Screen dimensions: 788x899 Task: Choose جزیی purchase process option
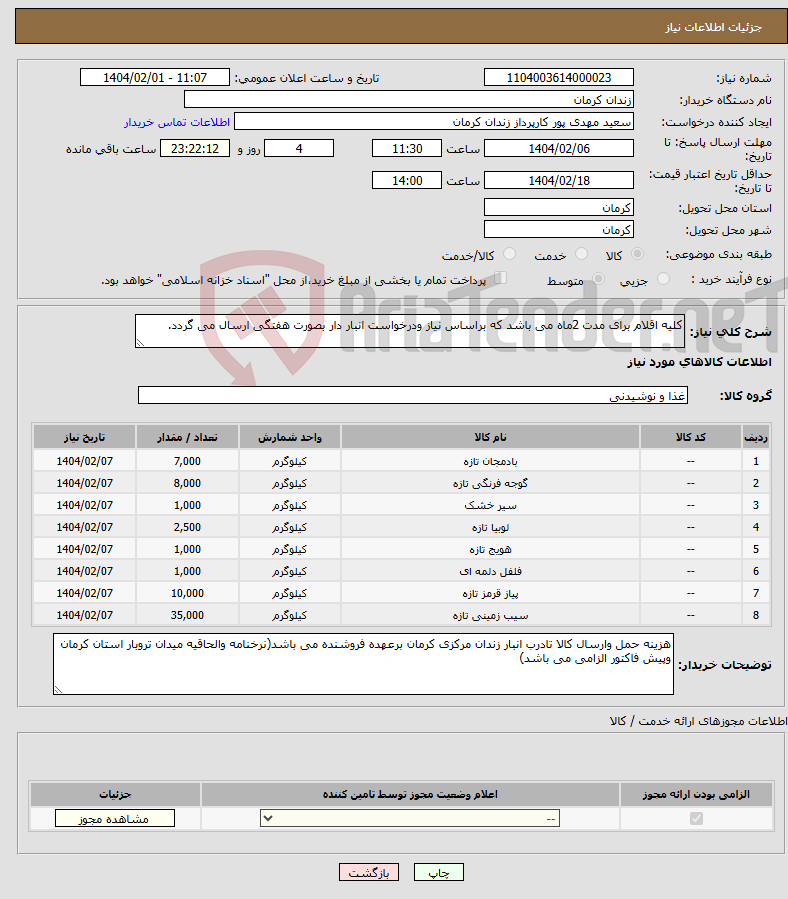click(663, 279)
